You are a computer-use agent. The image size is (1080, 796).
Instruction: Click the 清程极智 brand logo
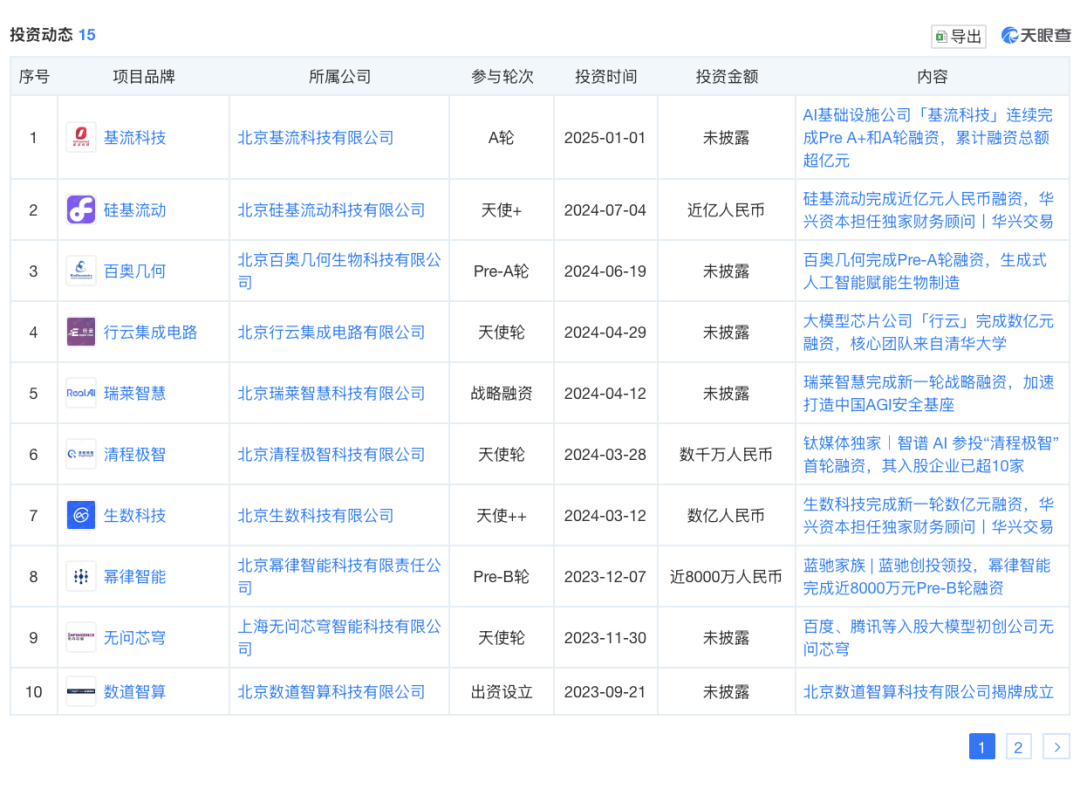[x=81, y=454]
